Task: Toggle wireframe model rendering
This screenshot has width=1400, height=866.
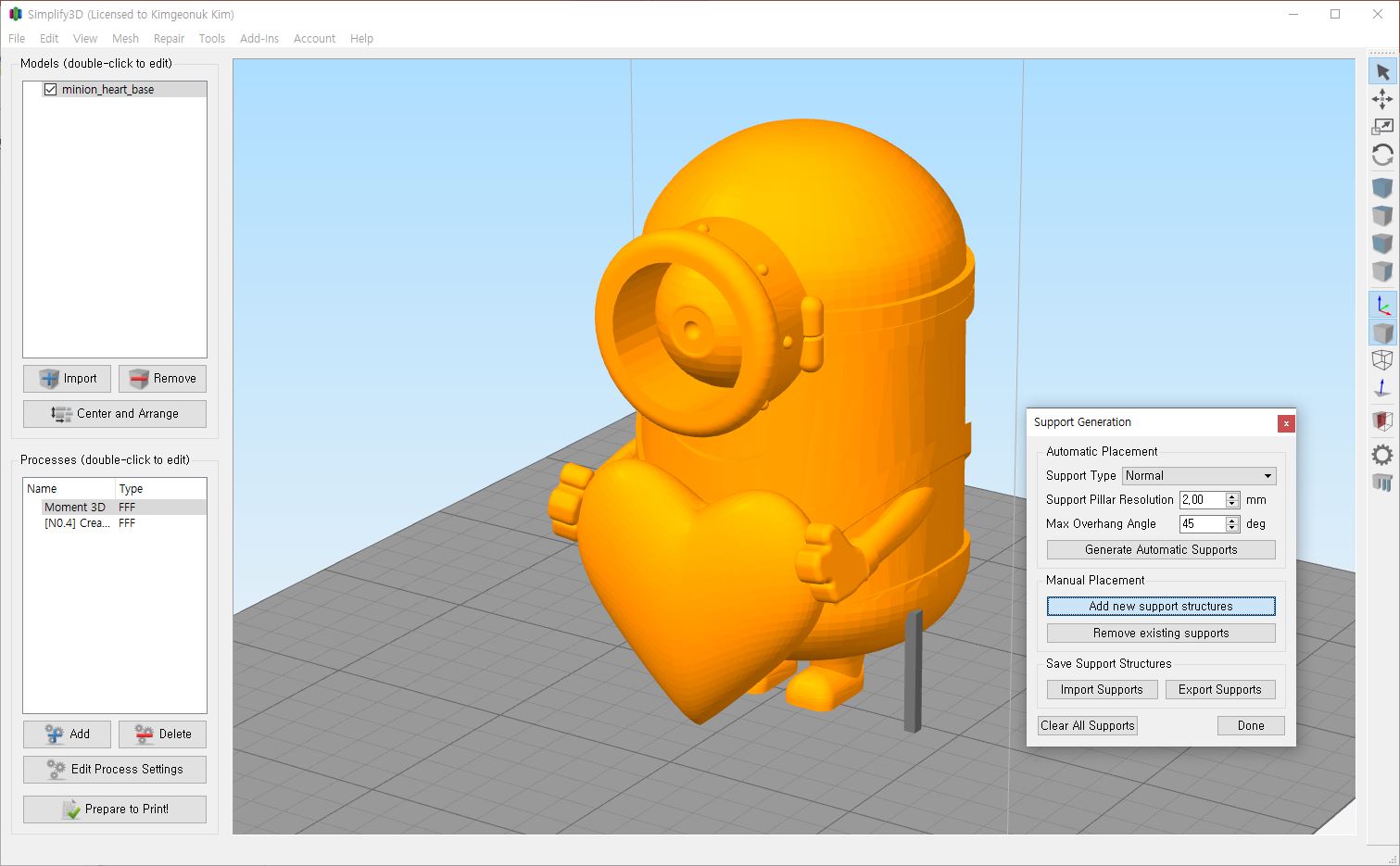Action: (x=1382, y=360)
